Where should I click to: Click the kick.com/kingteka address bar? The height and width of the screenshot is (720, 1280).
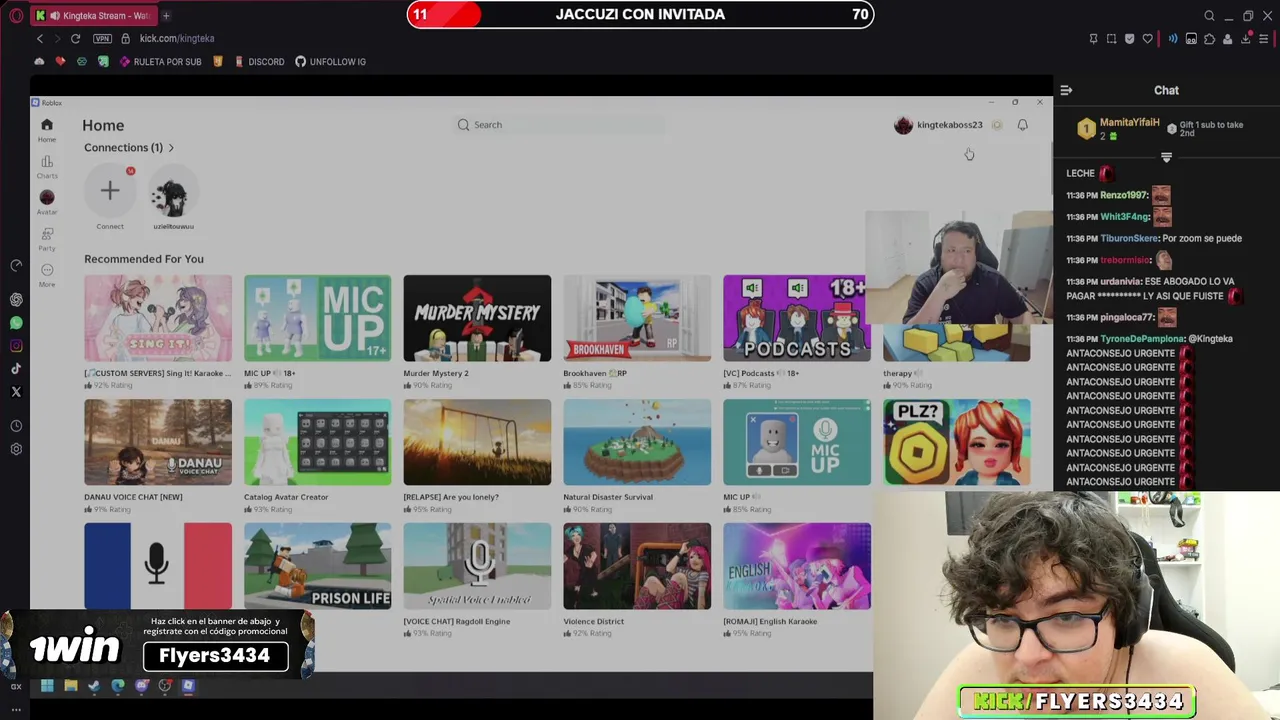click(x=177, y=38)
